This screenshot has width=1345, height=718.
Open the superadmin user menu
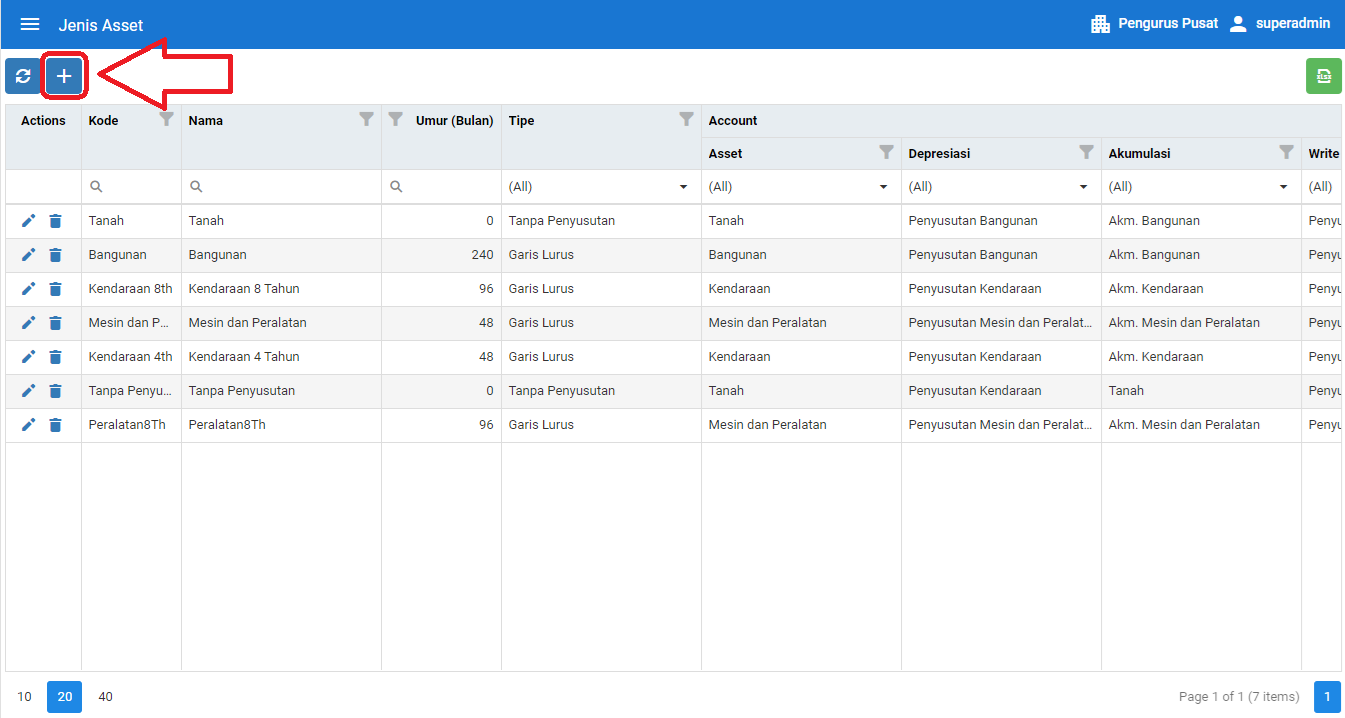1280,24
